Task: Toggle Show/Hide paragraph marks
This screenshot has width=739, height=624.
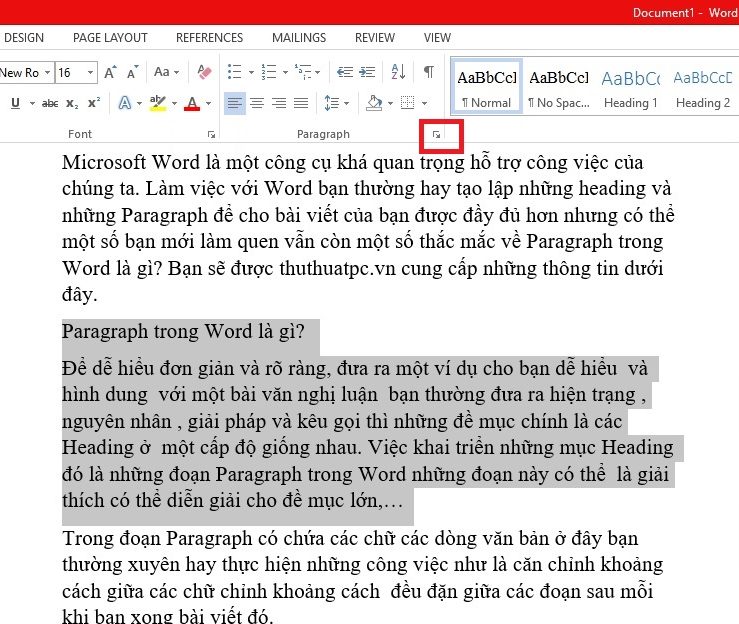Action: (x=428, y=72)
